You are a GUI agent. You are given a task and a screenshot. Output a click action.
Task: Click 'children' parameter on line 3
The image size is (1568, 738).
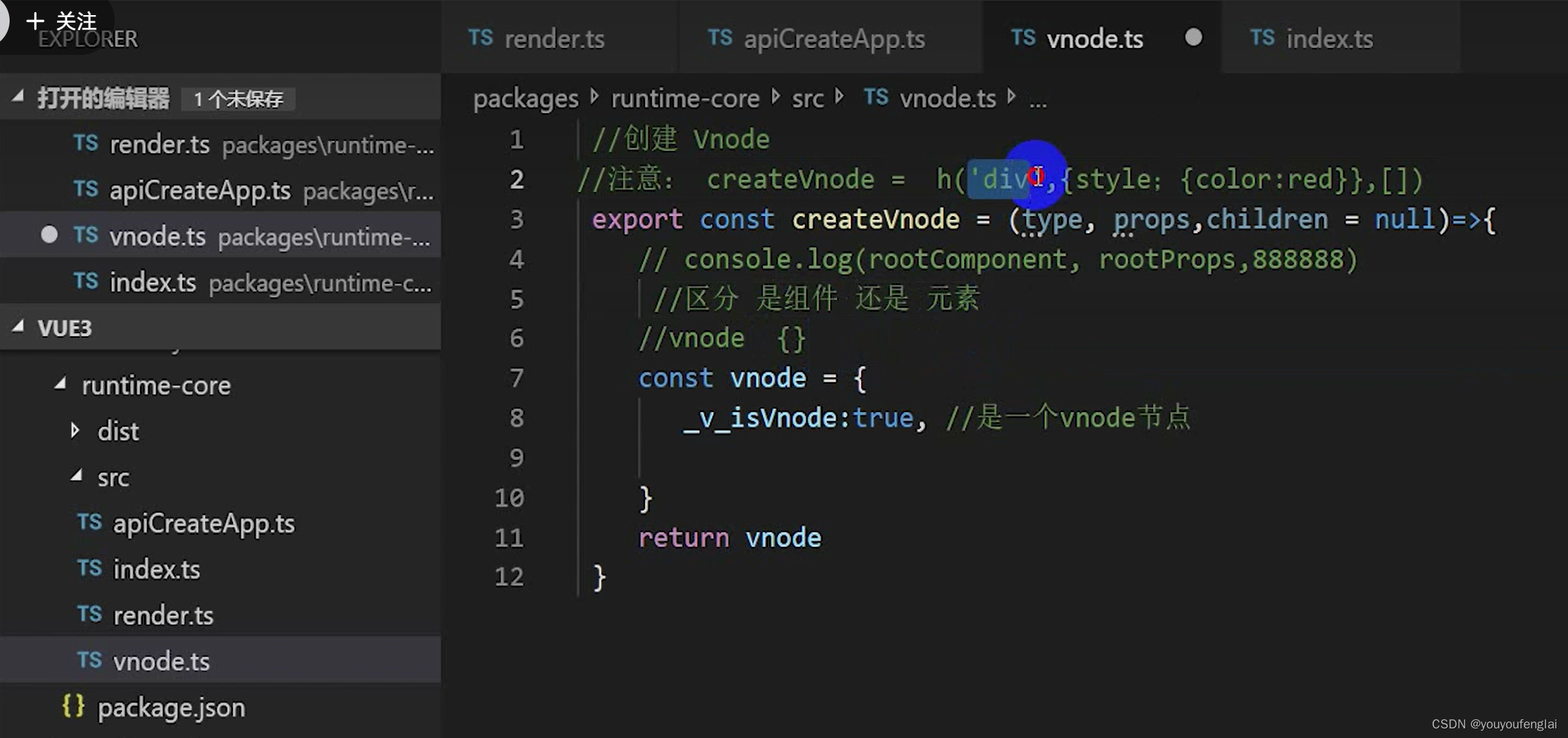click(1267, 219)
